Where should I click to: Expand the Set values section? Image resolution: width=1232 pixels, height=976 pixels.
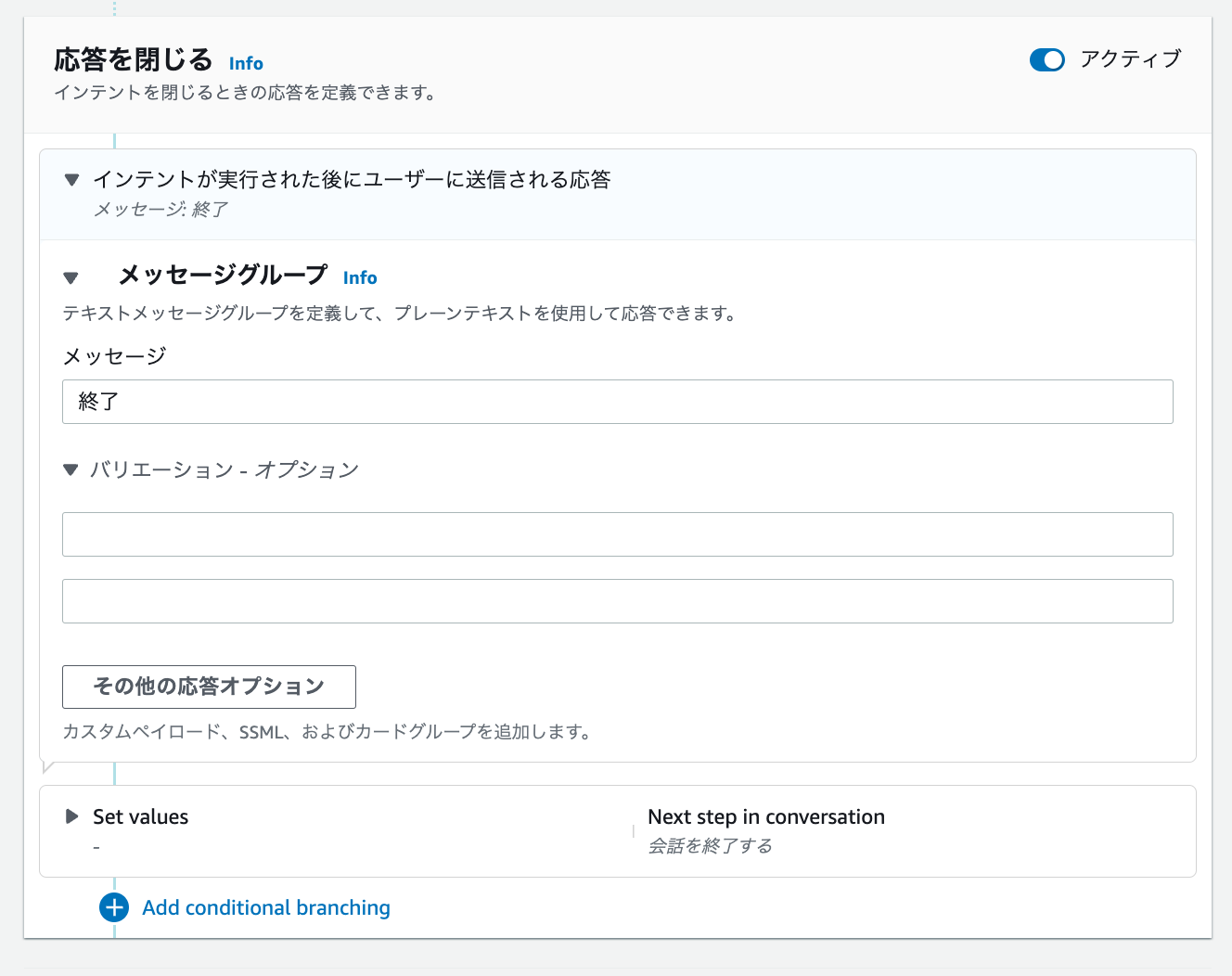[x=71, y=816]
